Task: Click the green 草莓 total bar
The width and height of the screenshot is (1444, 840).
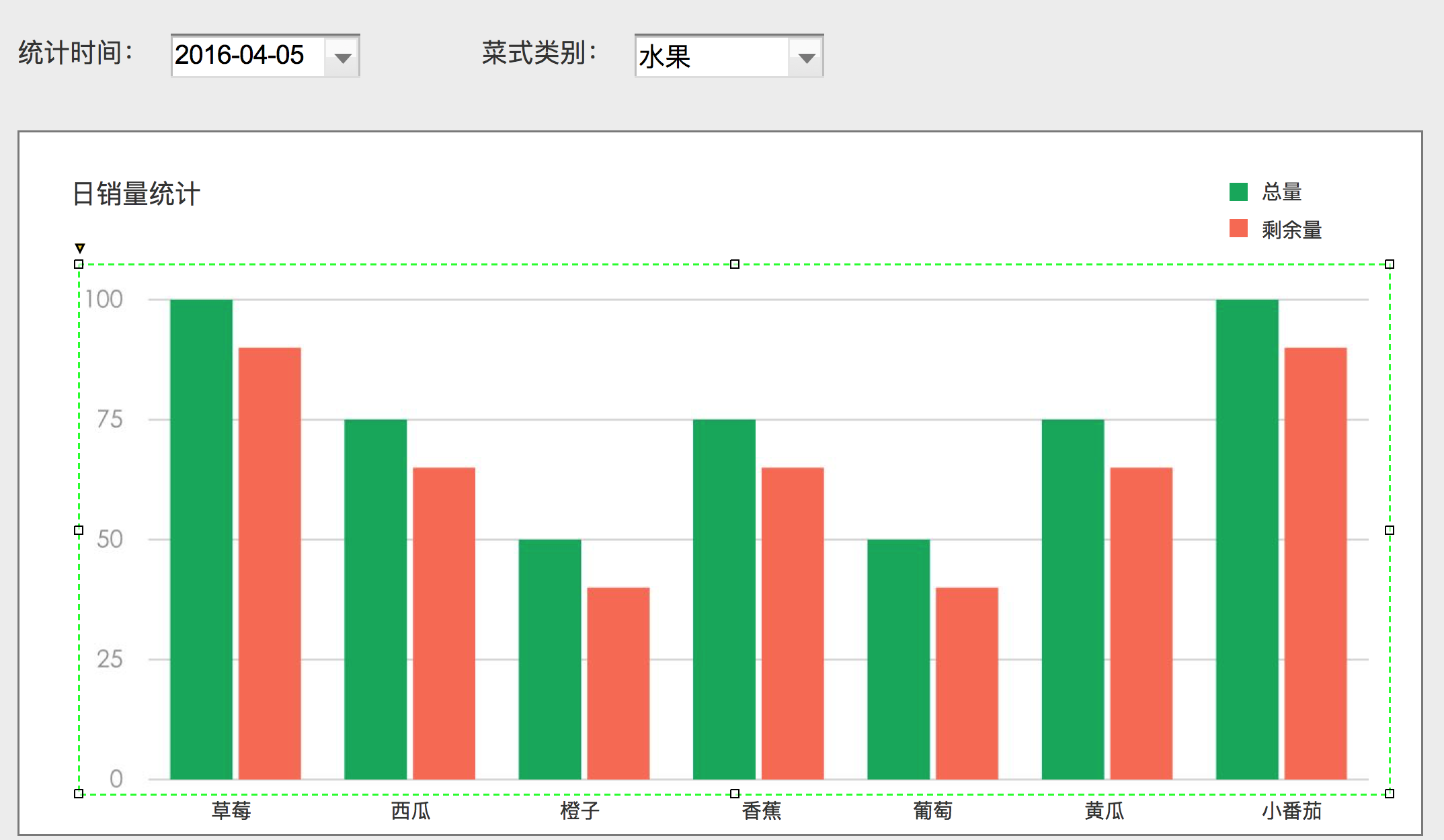Action: click(x=201, y=538)
